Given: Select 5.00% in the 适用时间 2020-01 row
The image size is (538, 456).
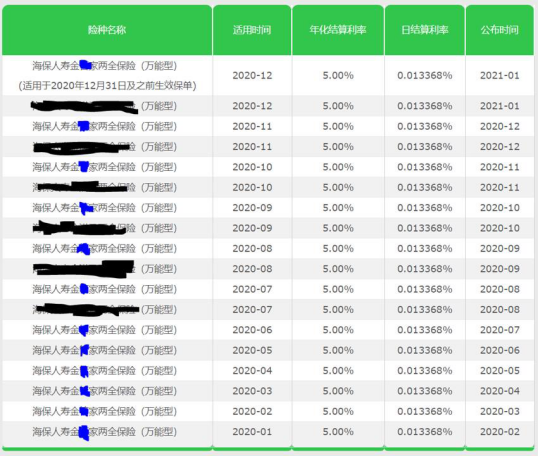Looking at the screenshot, I should pos(338,432).
